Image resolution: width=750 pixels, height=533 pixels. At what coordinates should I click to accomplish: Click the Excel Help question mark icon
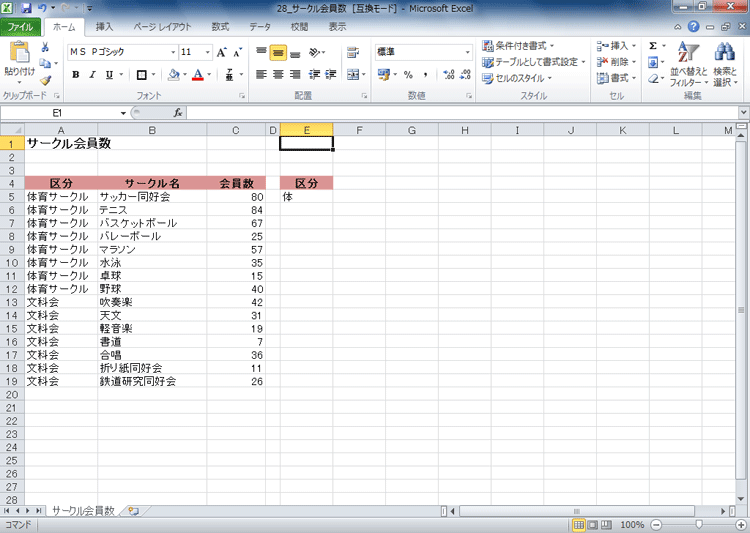(x=694, y=27)
